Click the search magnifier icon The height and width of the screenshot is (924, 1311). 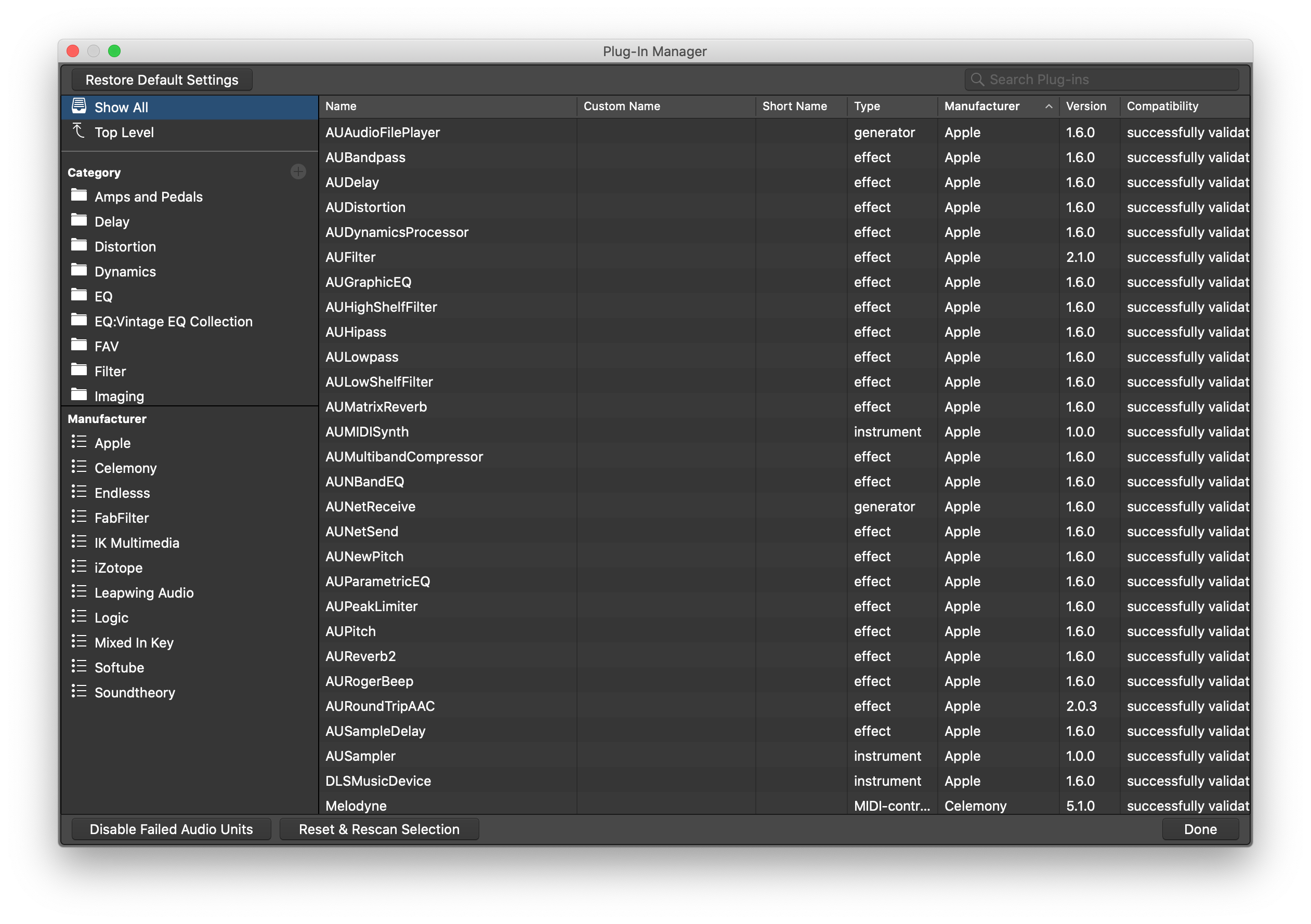point(977,80)
